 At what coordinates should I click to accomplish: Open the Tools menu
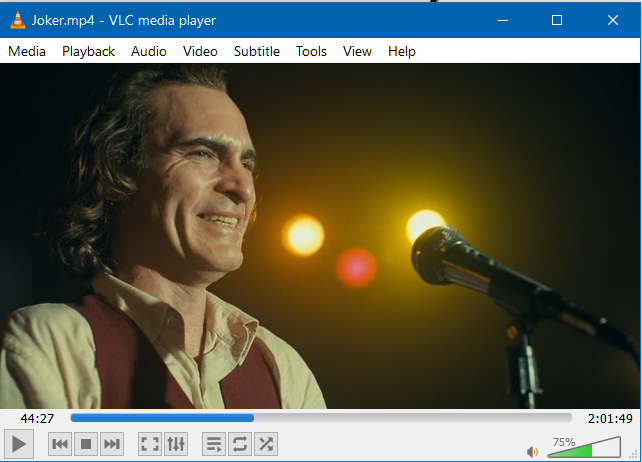pyautogui.click(x=311, y=51)
